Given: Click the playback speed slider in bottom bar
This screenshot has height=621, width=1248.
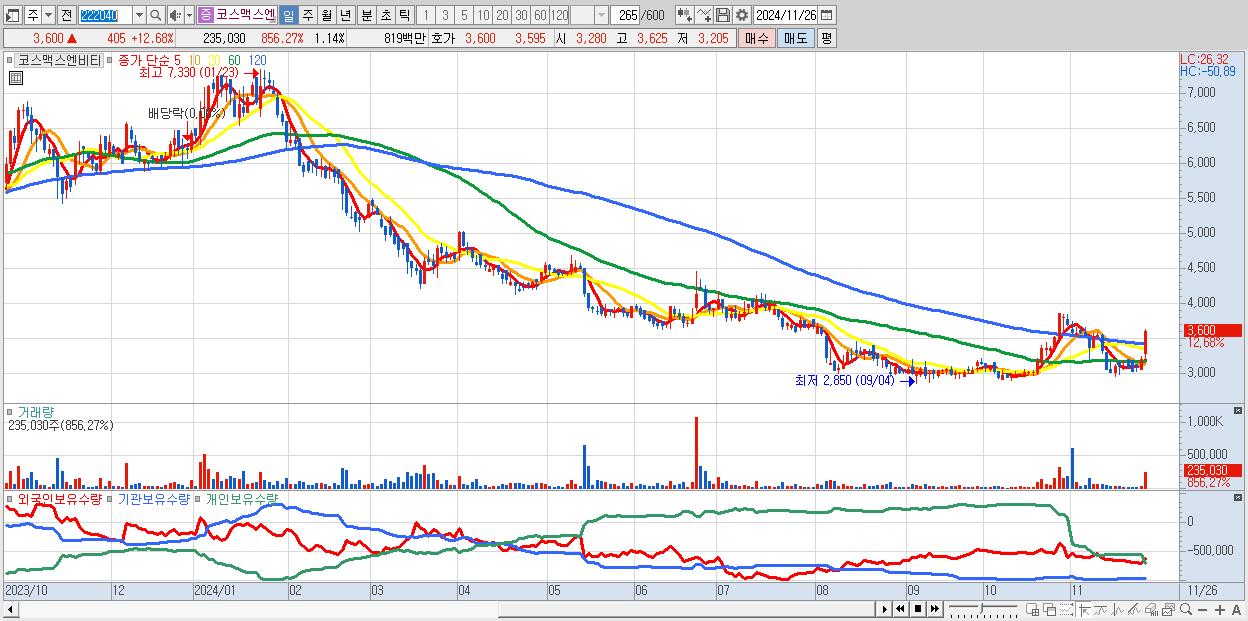Looking at the screenshot, I should pos(983,609).
